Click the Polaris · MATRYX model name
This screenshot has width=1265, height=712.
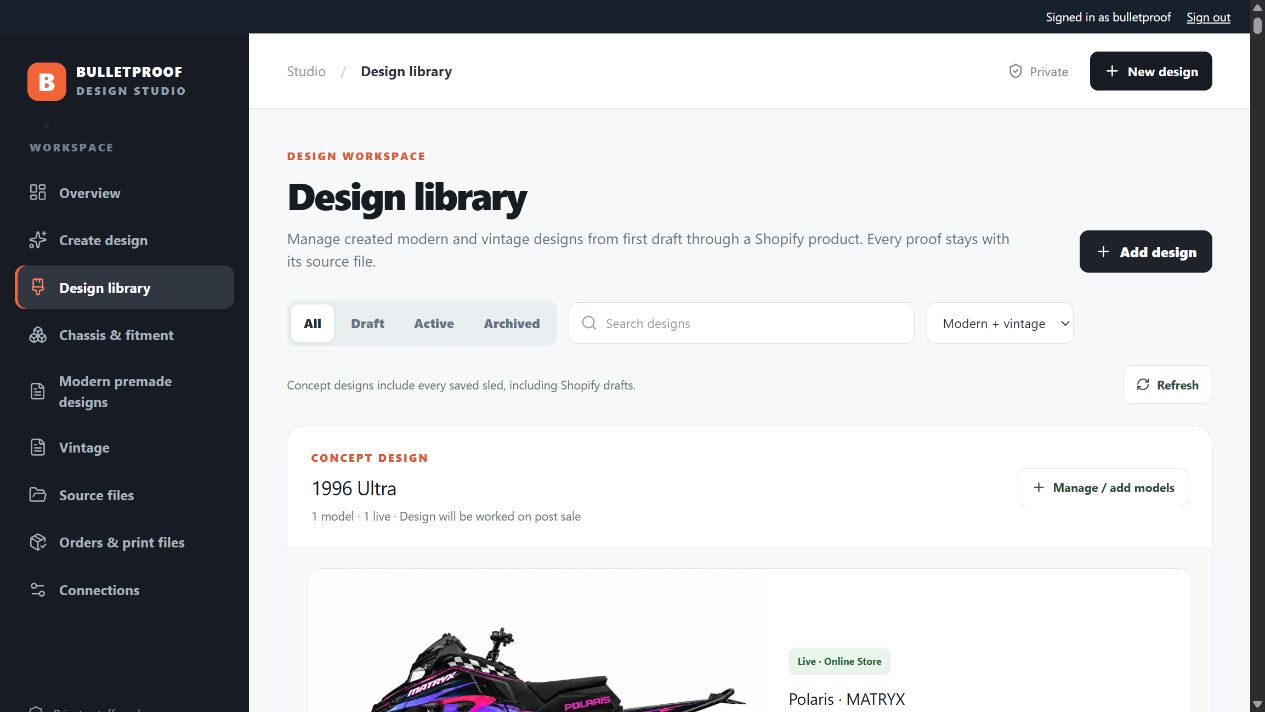[847, 699]
